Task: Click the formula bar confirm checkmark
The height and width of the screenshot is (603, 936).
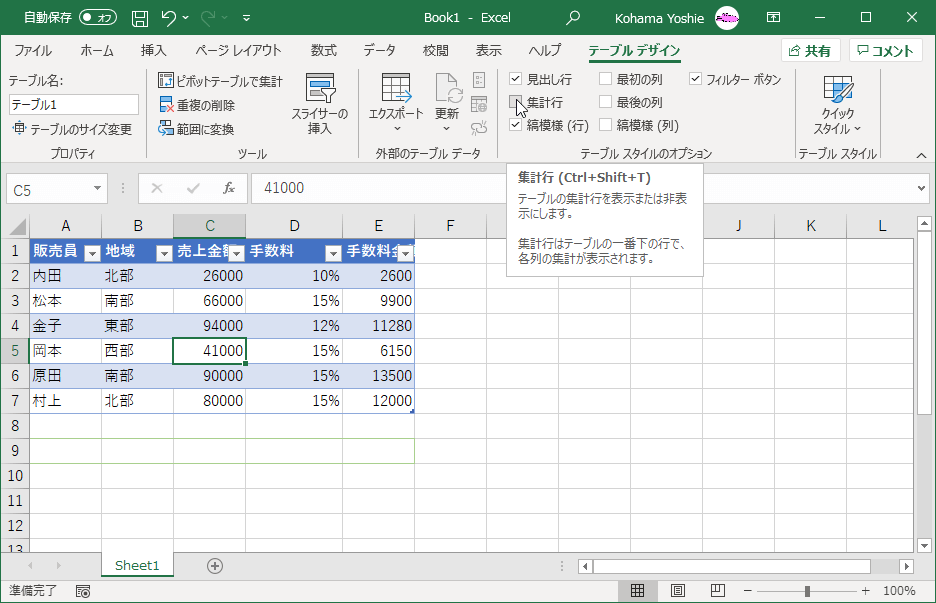Action: coord(193,189)
